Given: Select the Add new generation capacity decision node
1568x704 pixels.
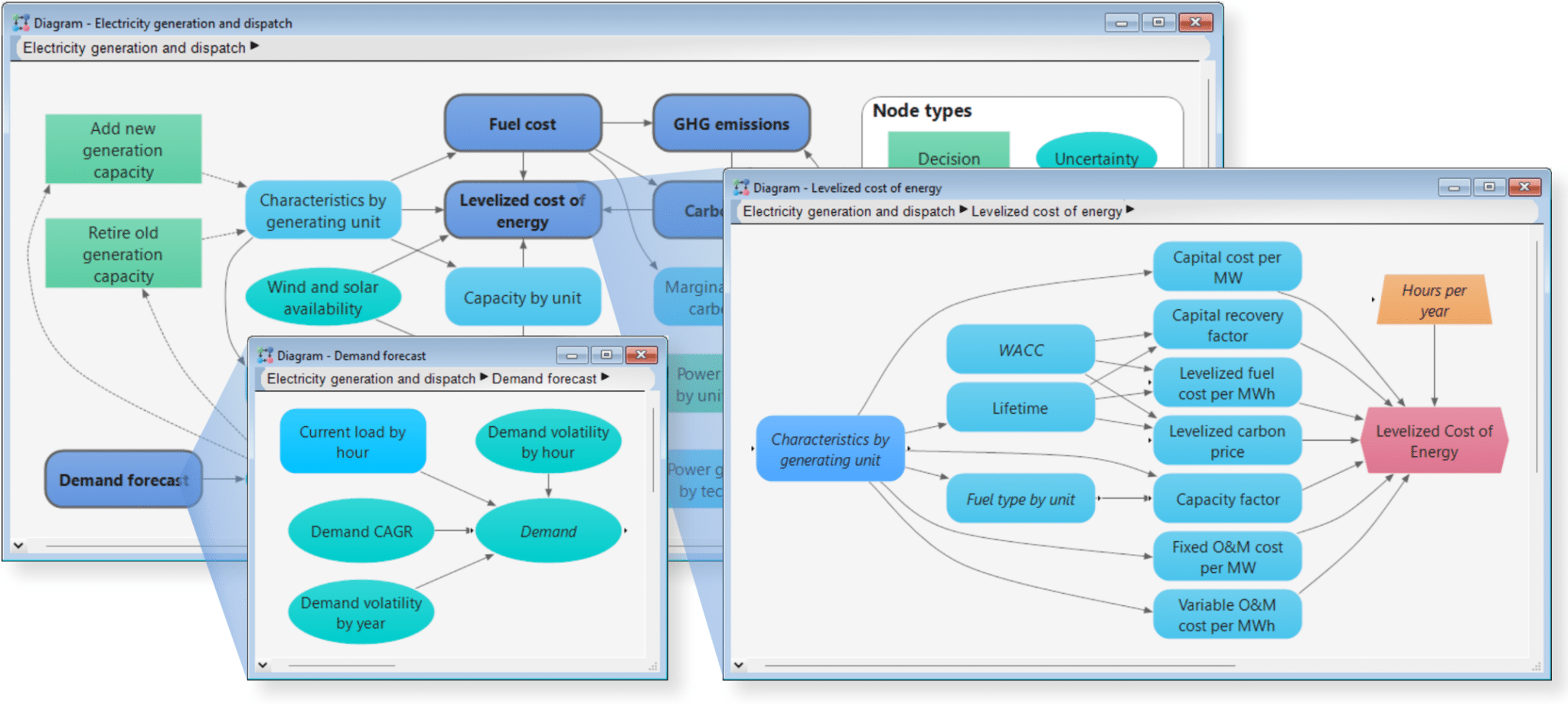Looking at the screenshot, I should tap(123, 150).
